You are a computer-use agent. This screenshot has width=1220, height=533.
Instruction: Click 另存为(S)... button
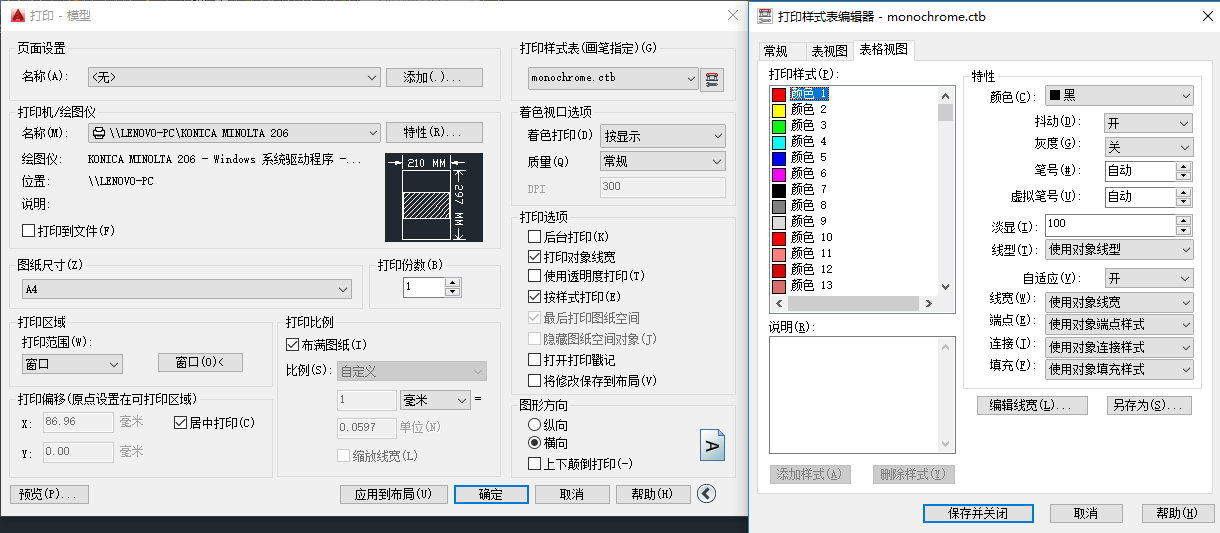1149,405
